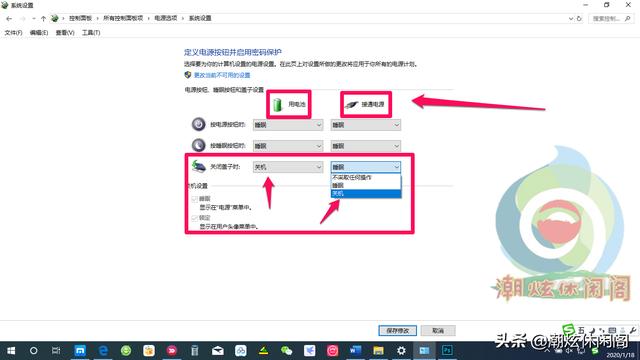This screenshot has width=640, height=360.
Task: Open Microsoft Word from the taskbar
Action: (x=355, y=351)
